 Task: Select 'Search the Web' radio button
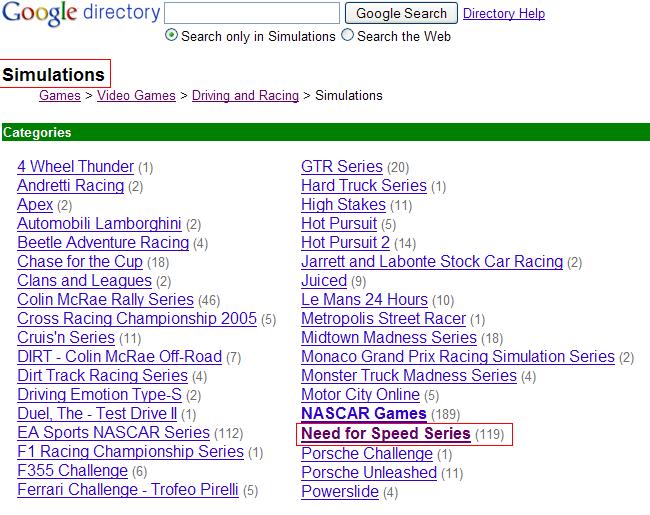click(347, 35)
